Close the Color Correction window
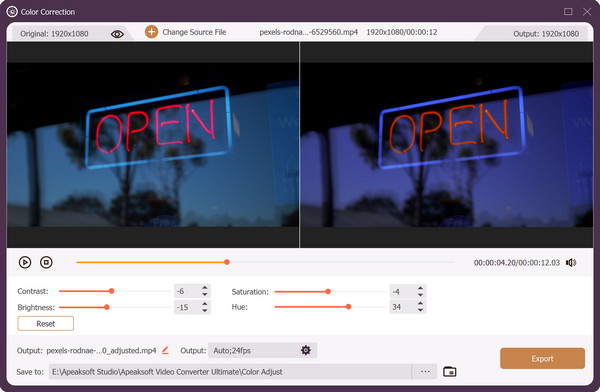 pyautogui.click(x=587, y=12)
